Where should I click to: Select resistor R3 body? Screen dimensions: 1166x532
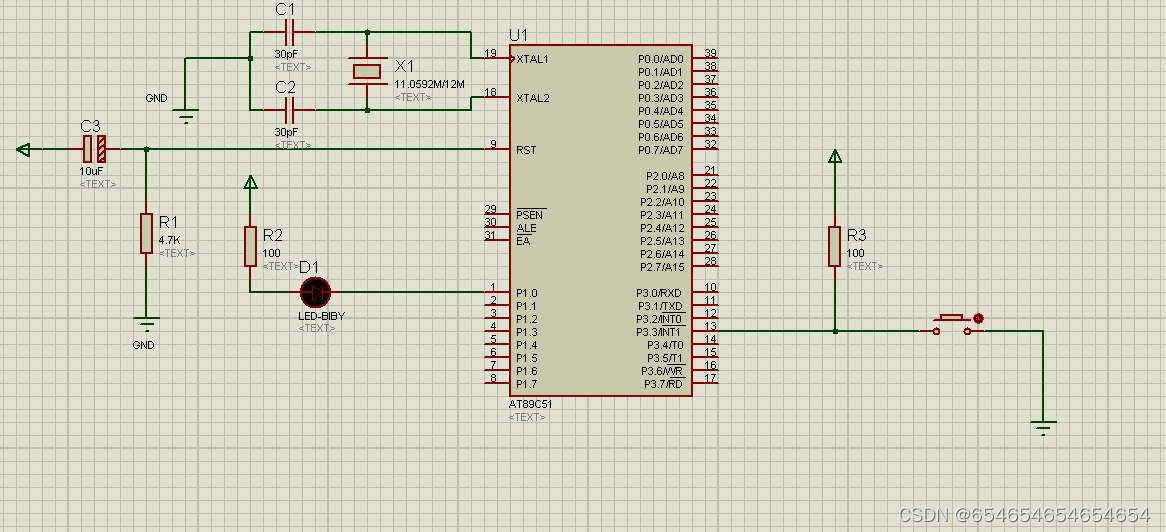834,246
